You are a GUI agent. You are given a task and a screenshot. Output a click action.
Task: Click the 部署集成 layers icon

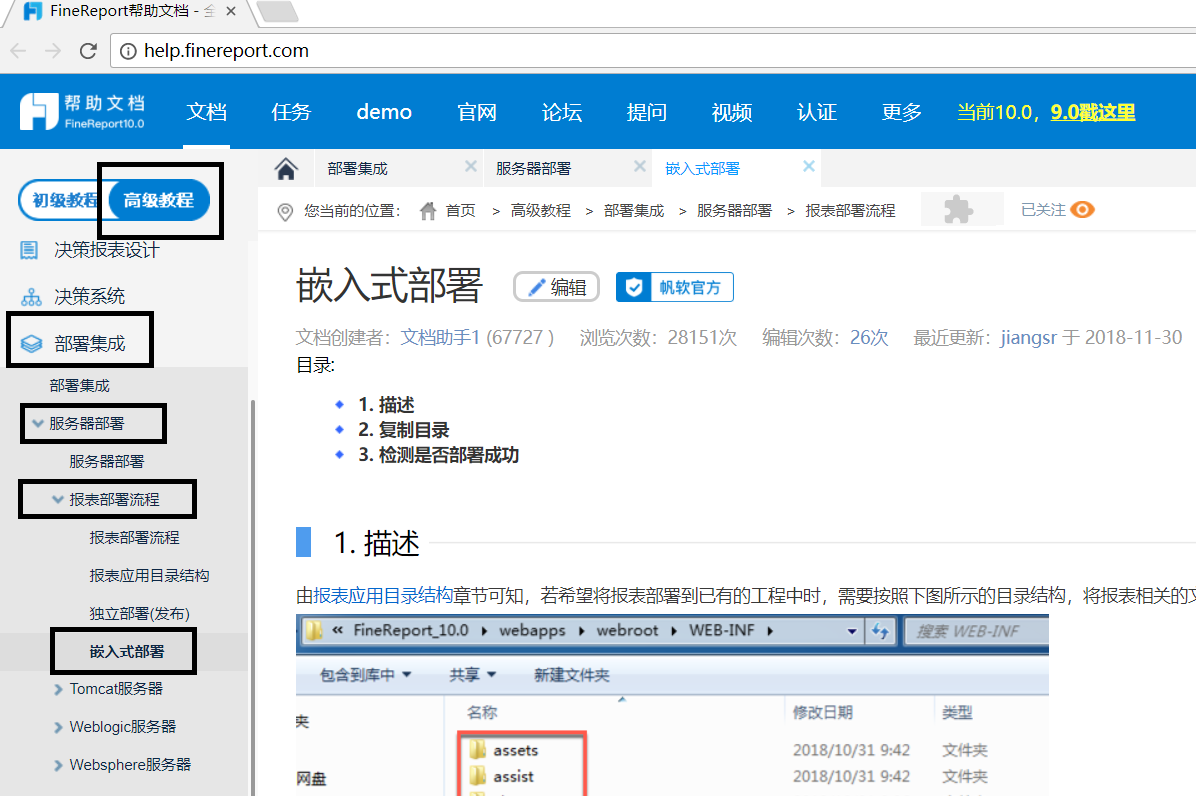(x=31, y=344)
